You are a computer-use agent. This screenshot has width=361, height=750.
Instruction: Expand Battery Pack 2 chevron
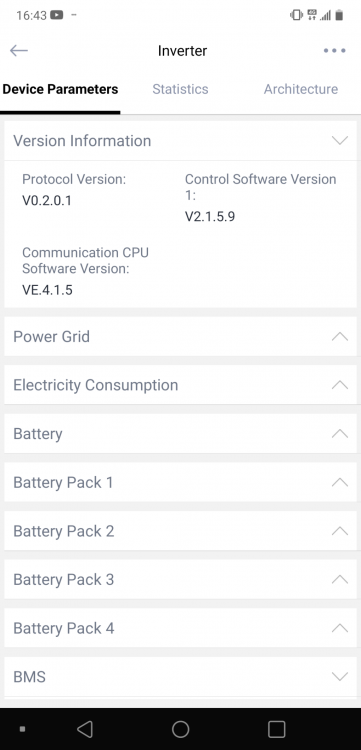[340, 531]
